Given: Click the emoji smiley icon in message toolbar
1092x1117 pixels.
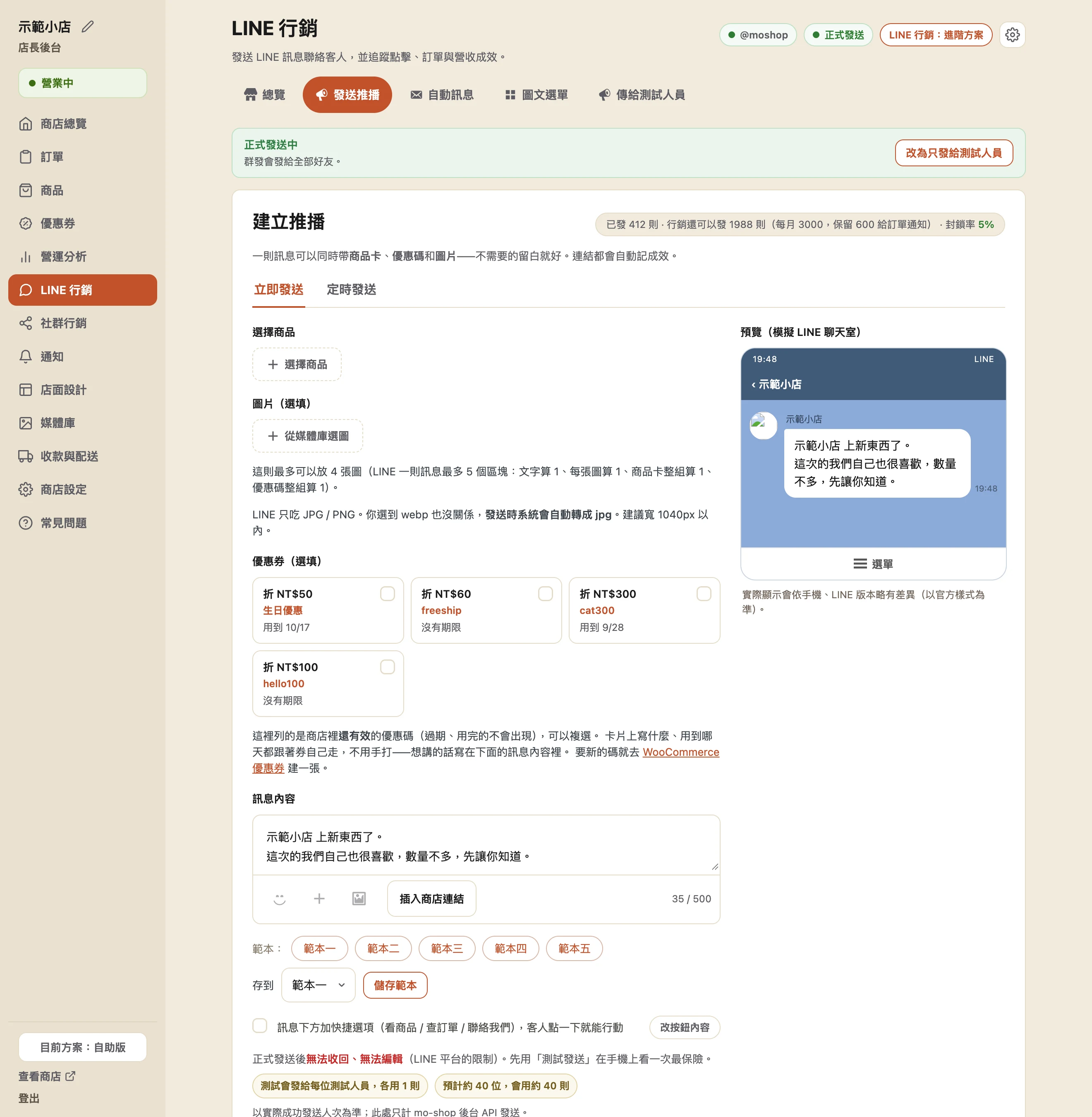Looking at the screenshot, I should click(279, 899).
